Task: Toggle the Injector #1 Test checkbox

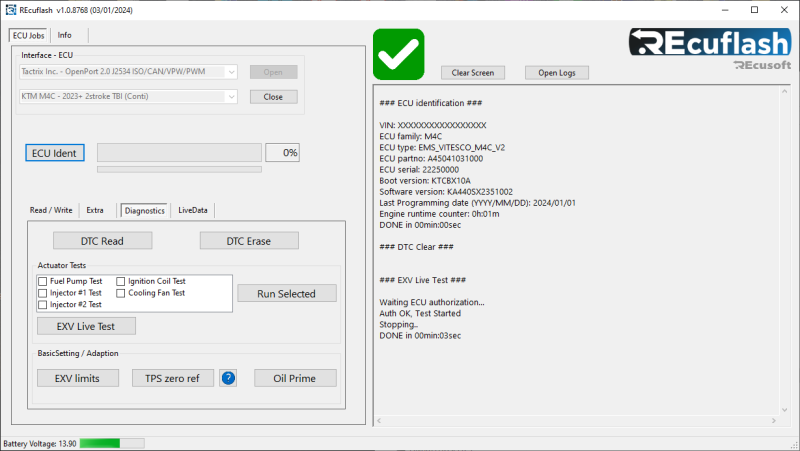Action: (43, 293)
